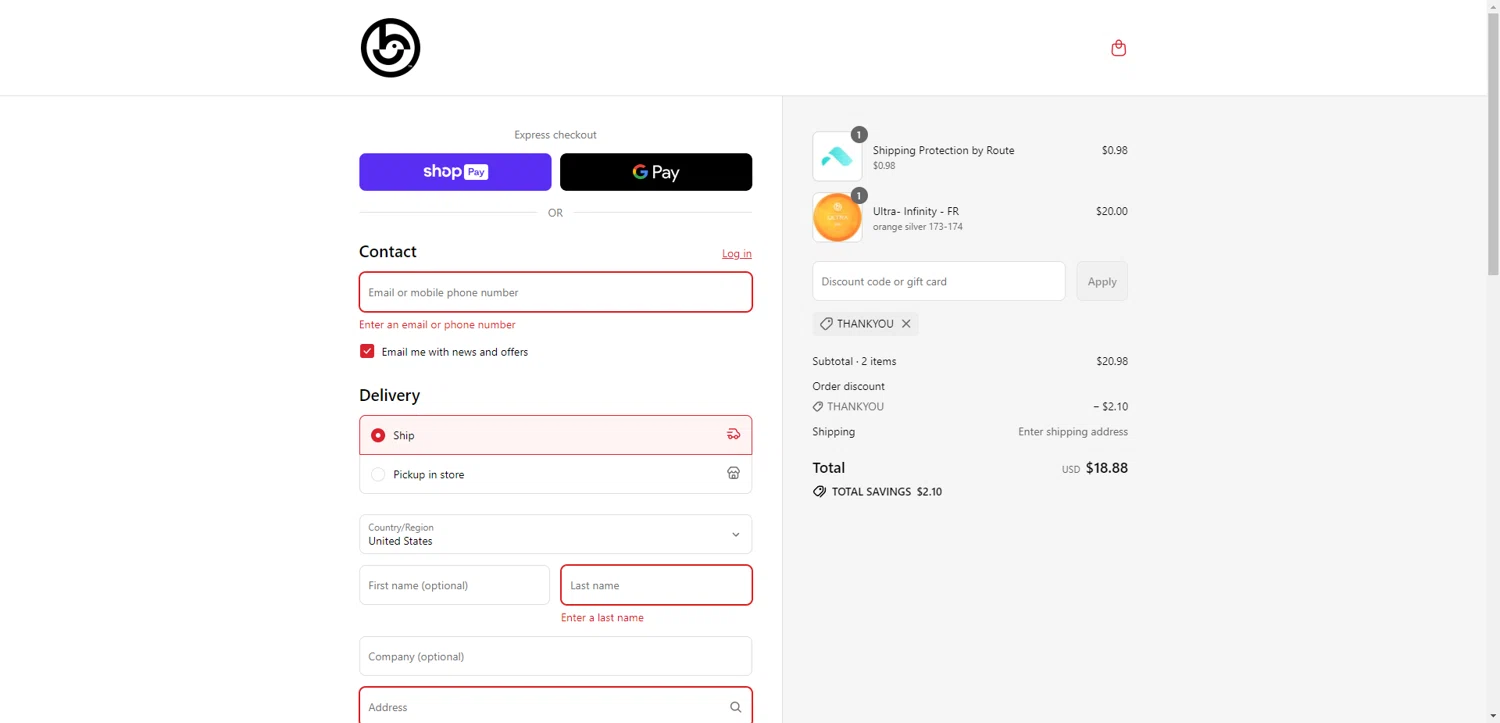Open the Country/Region dropdown
The width and height of the screenshot is (1500, 723).
click(555, 534)
